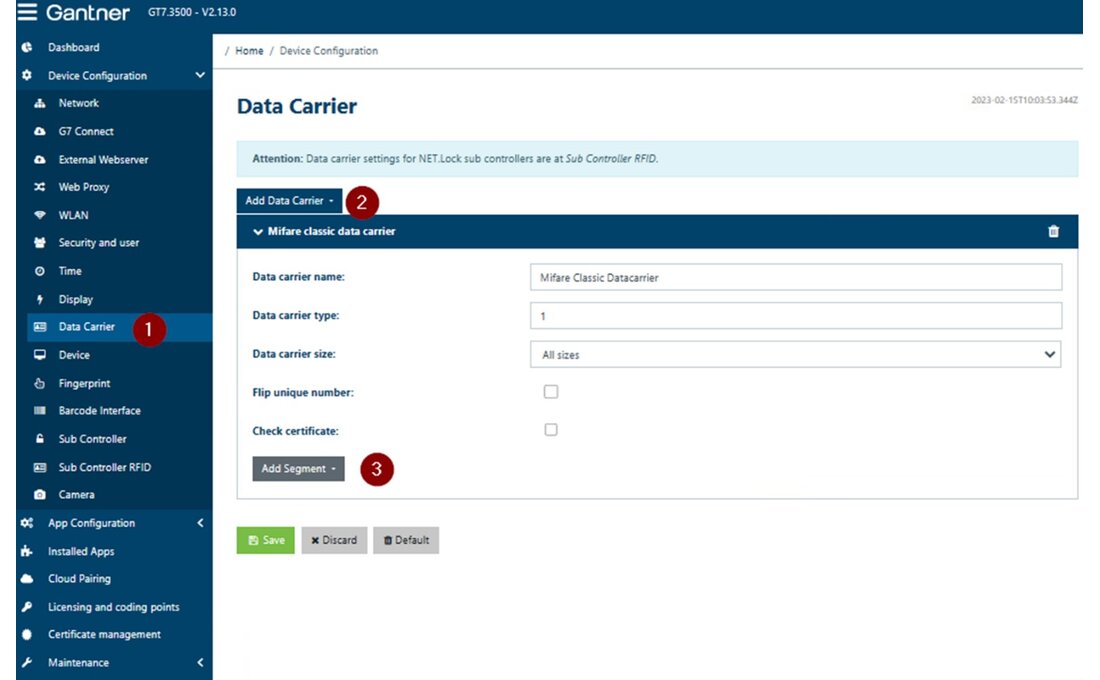The width and height of the screenshot is (1100, 680).
Task: Click the Cloud Pairing cloud icon
Action: (27, 579)
